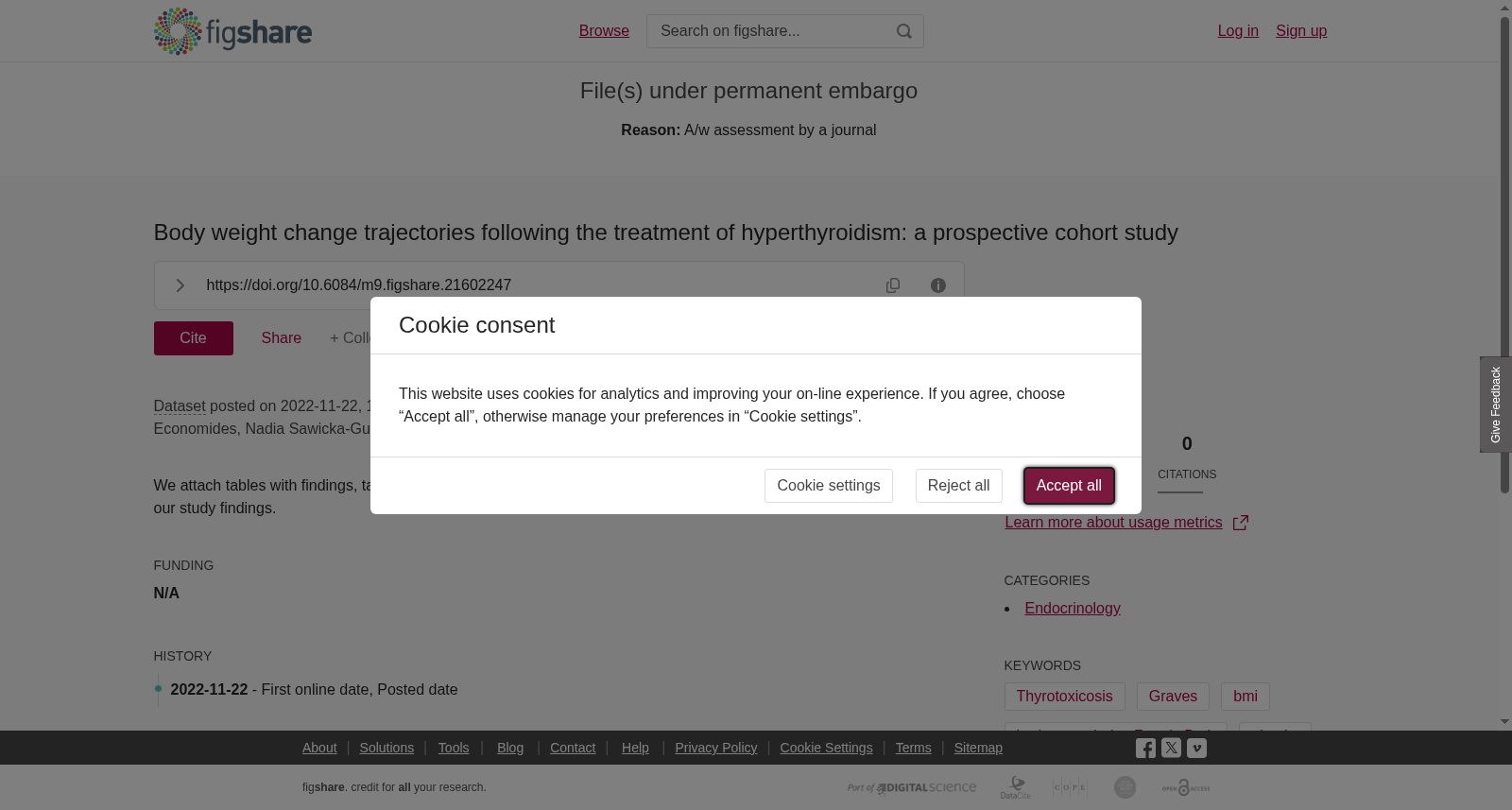Click the DOI info icon
1512x810 pixels.
938,285
